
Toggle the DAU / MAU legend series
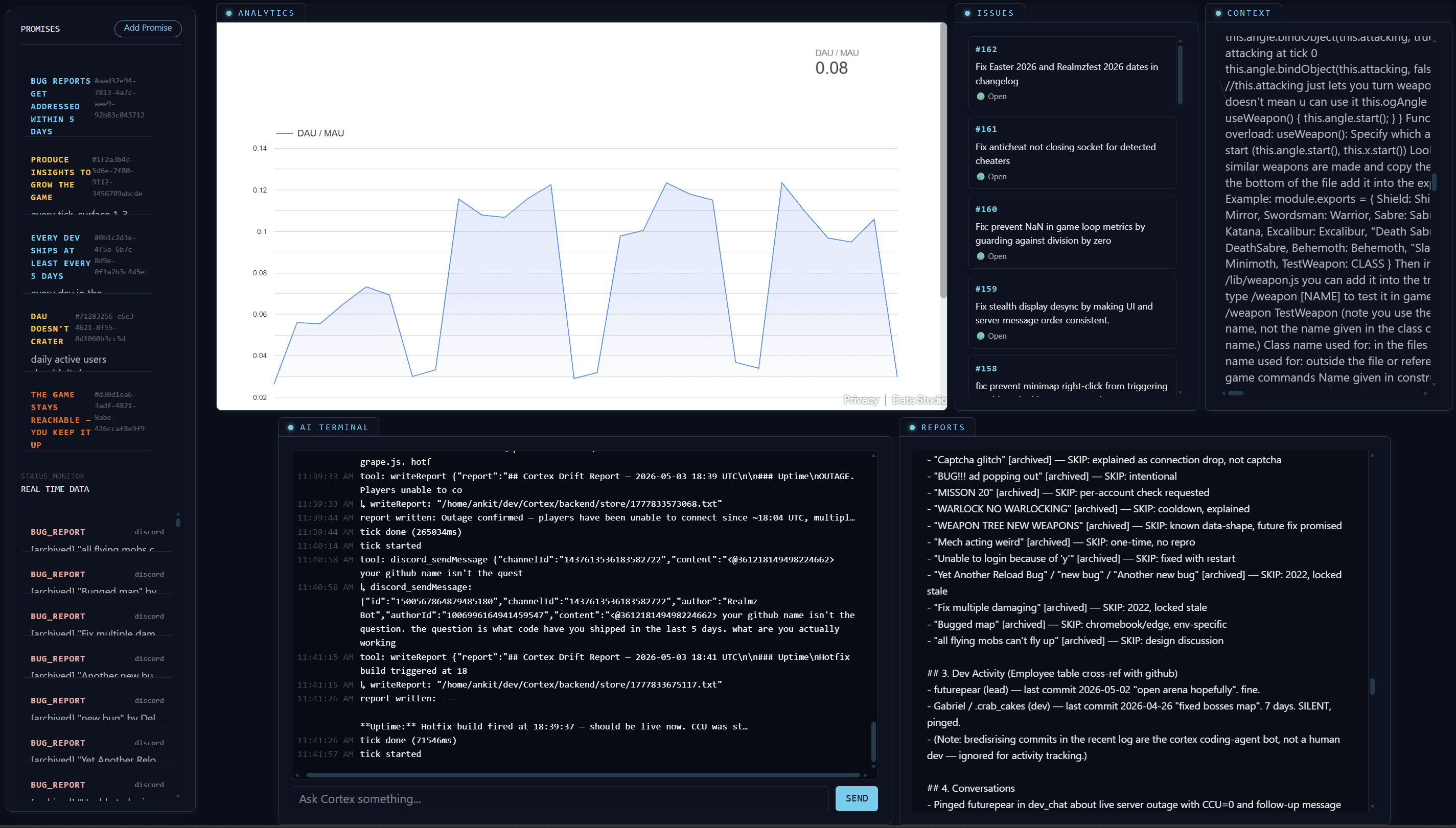(x=310, y=133)
